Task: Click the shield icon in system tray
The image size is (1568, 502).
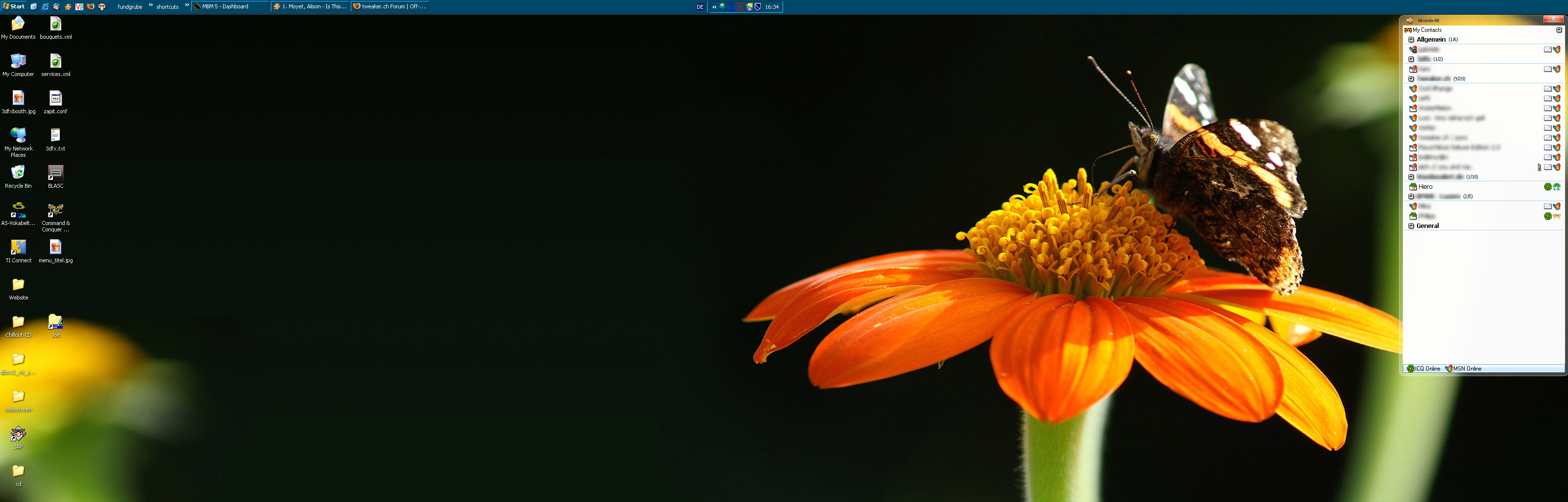Action: (x=758, y=7)
